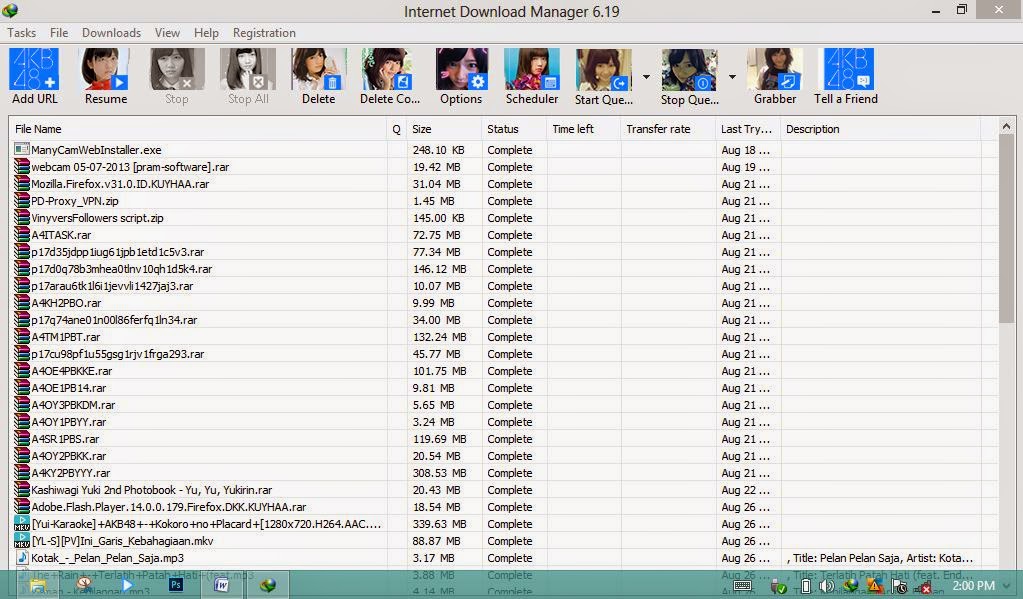This screenshot has width=1023, height=599.
Task: Expand the Start Queue dropdown arrow
Action: point(647,75)
